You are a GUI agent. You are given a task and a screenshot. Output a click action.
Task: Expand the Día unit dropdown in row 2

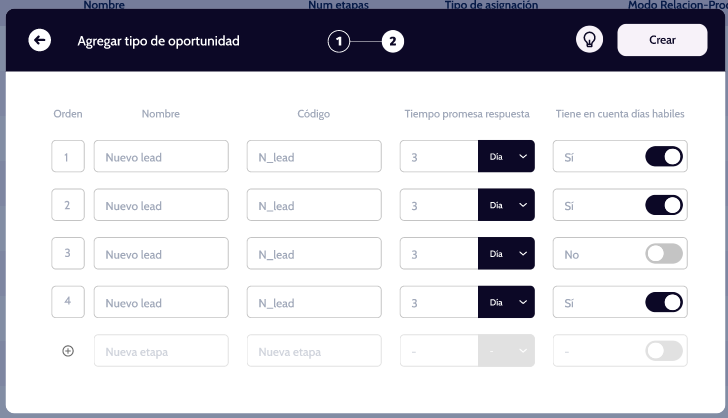click(506, 206)
